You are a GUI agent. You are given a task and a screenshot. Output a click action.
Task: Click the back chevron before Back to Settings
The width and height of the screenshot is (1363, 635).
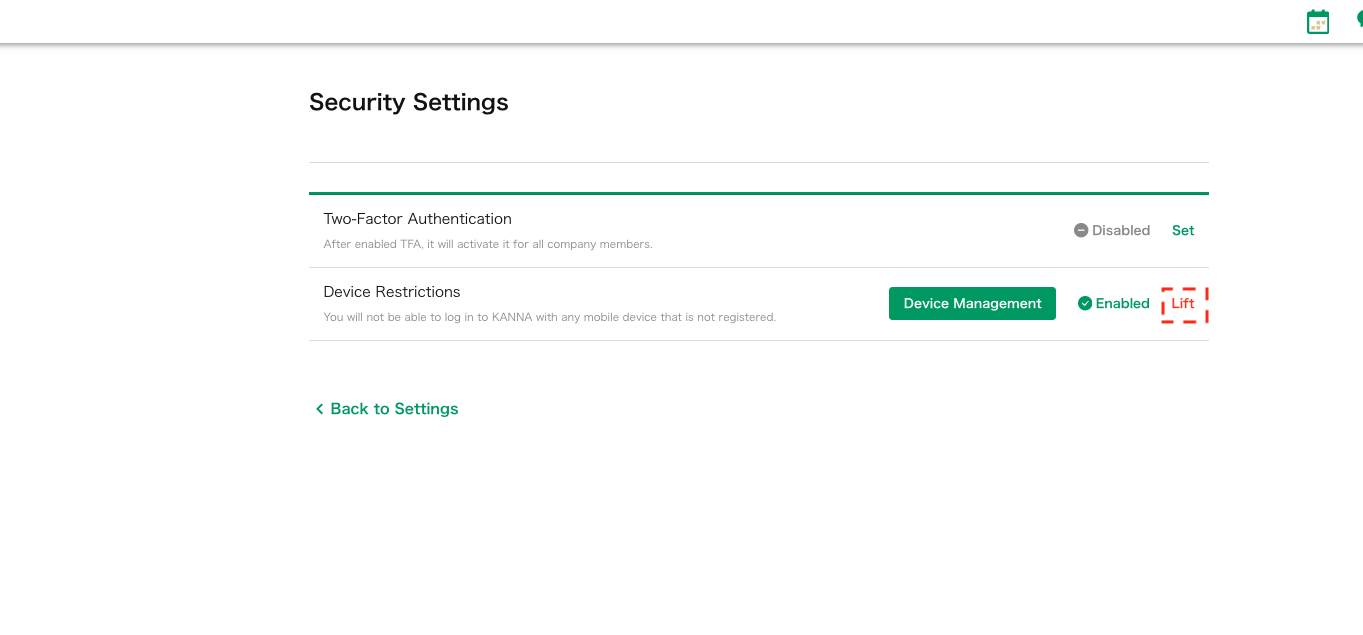(x=319, y=408)
